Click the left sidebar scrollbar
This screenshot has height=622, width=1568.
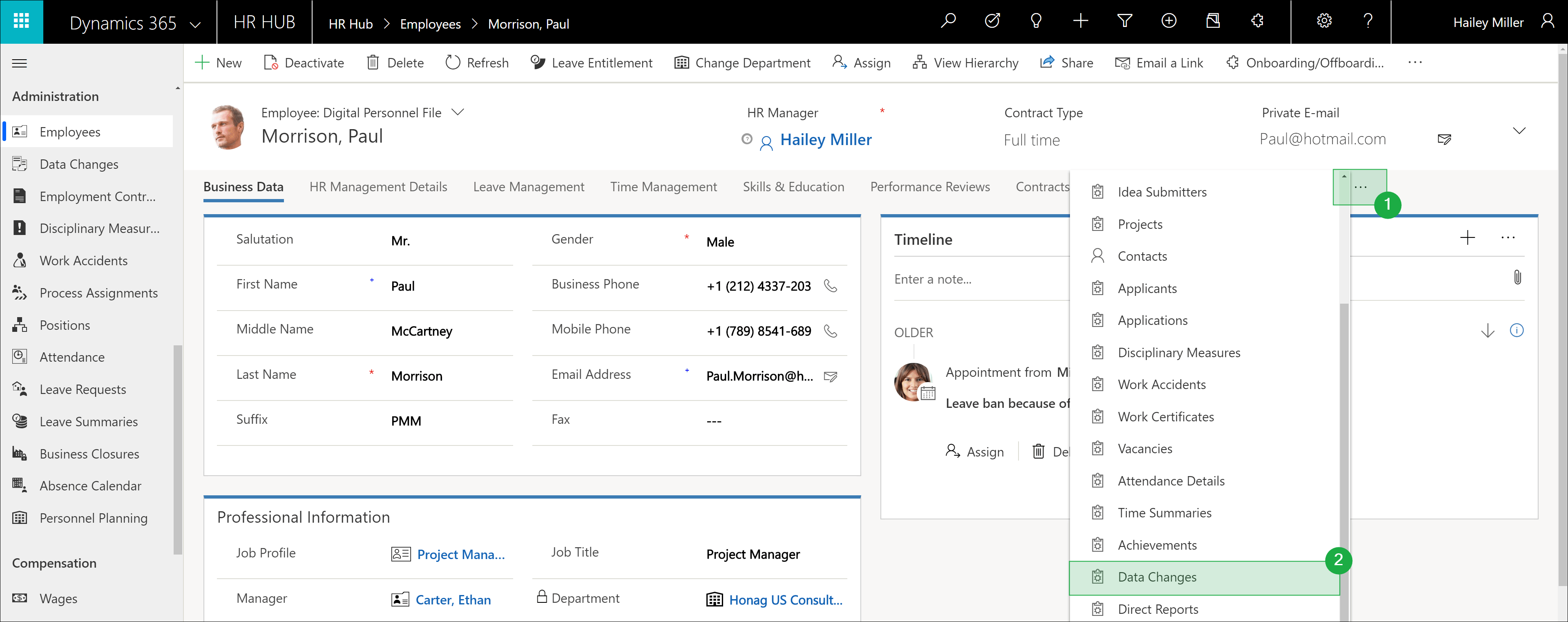(x=178, y=450)
